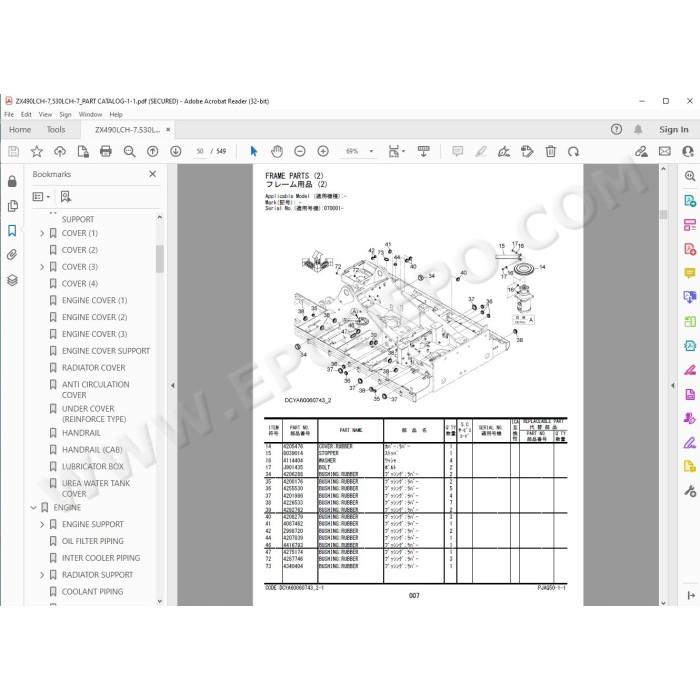Open Help question mark icon
Image resolution: width=700 pixels, height=700 pixels.
(616, 129)
